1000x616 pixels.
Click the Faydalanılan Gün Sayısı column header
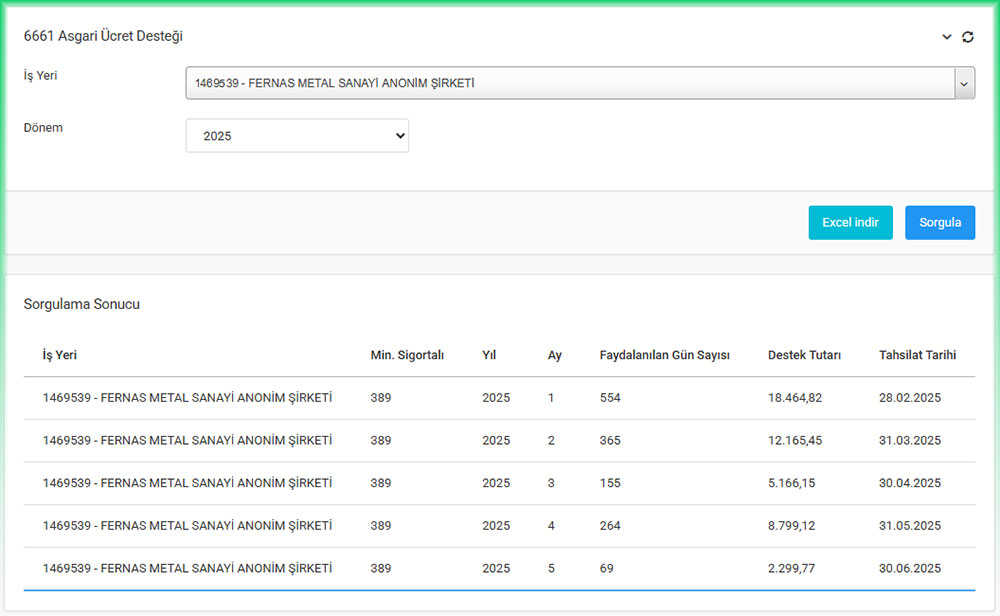(x=664, y=356)
